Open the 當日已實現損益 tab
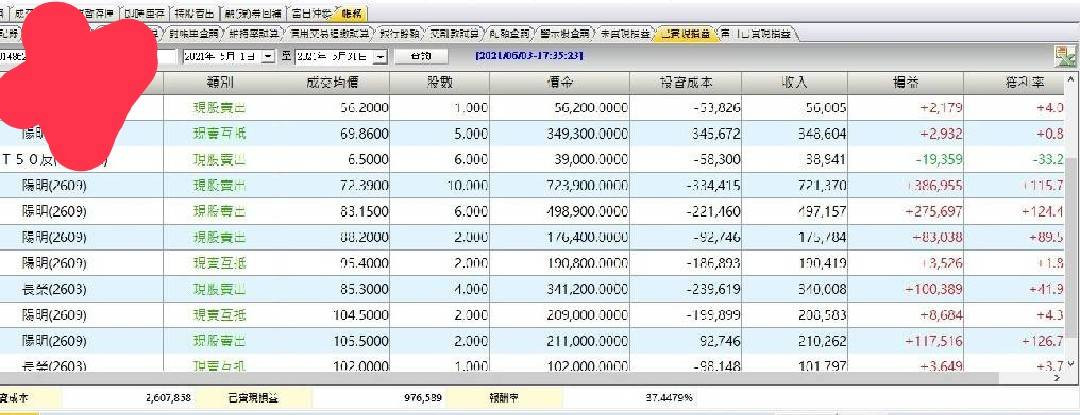The image size is (1080, 415). tap(757, 33)
